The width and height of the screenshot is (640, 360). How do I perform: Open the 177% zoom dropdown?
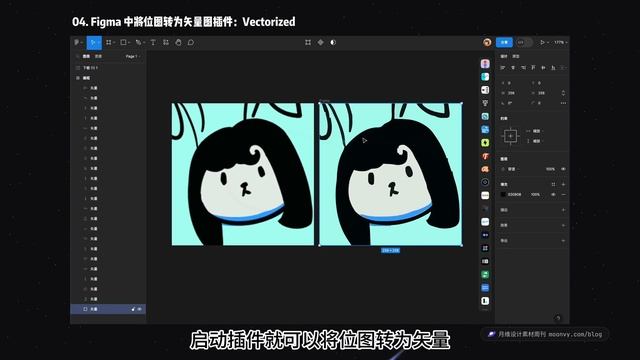[560, 42]
